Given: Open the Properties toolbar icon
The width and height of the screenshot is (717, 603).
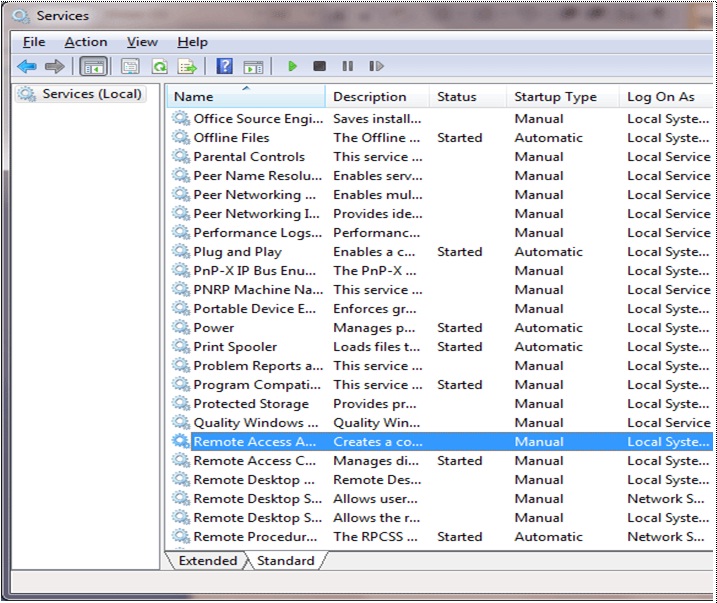Looking at the screenshot, I should point(130,67).
